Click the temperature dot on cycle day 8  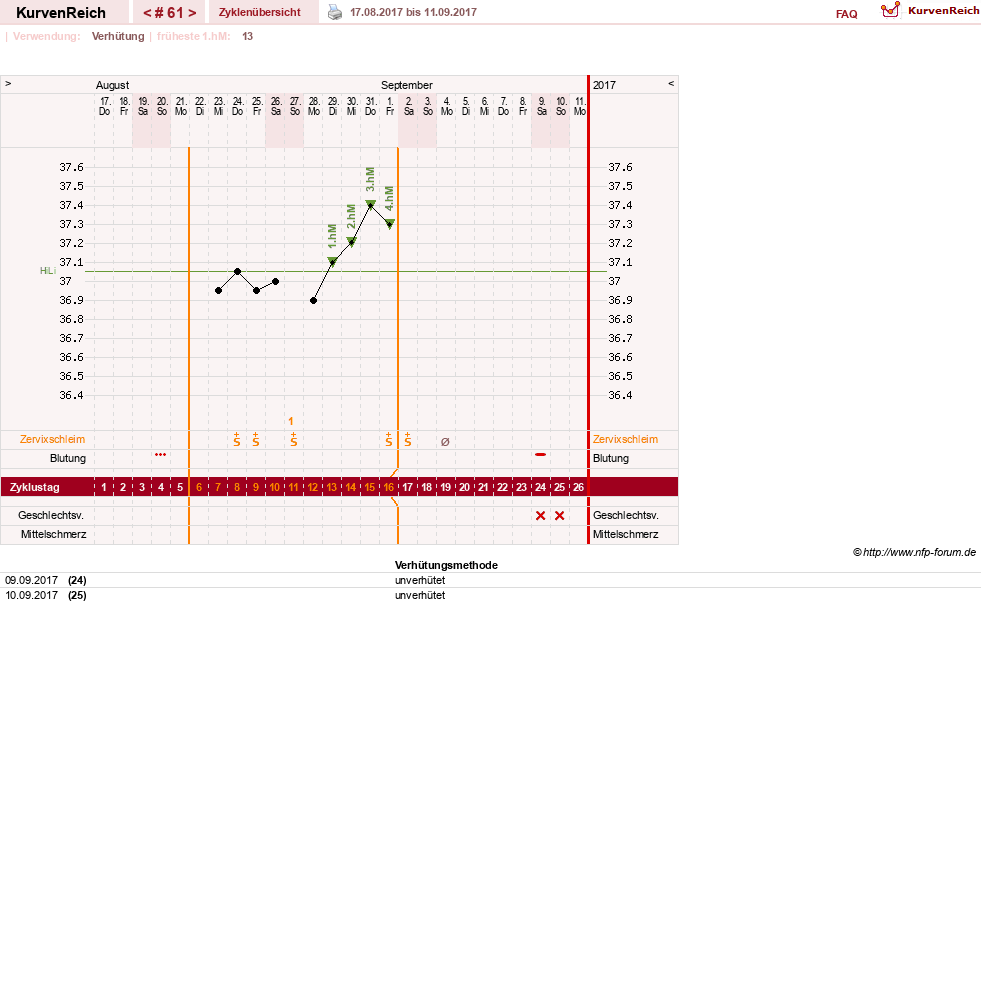pos(237,272)
